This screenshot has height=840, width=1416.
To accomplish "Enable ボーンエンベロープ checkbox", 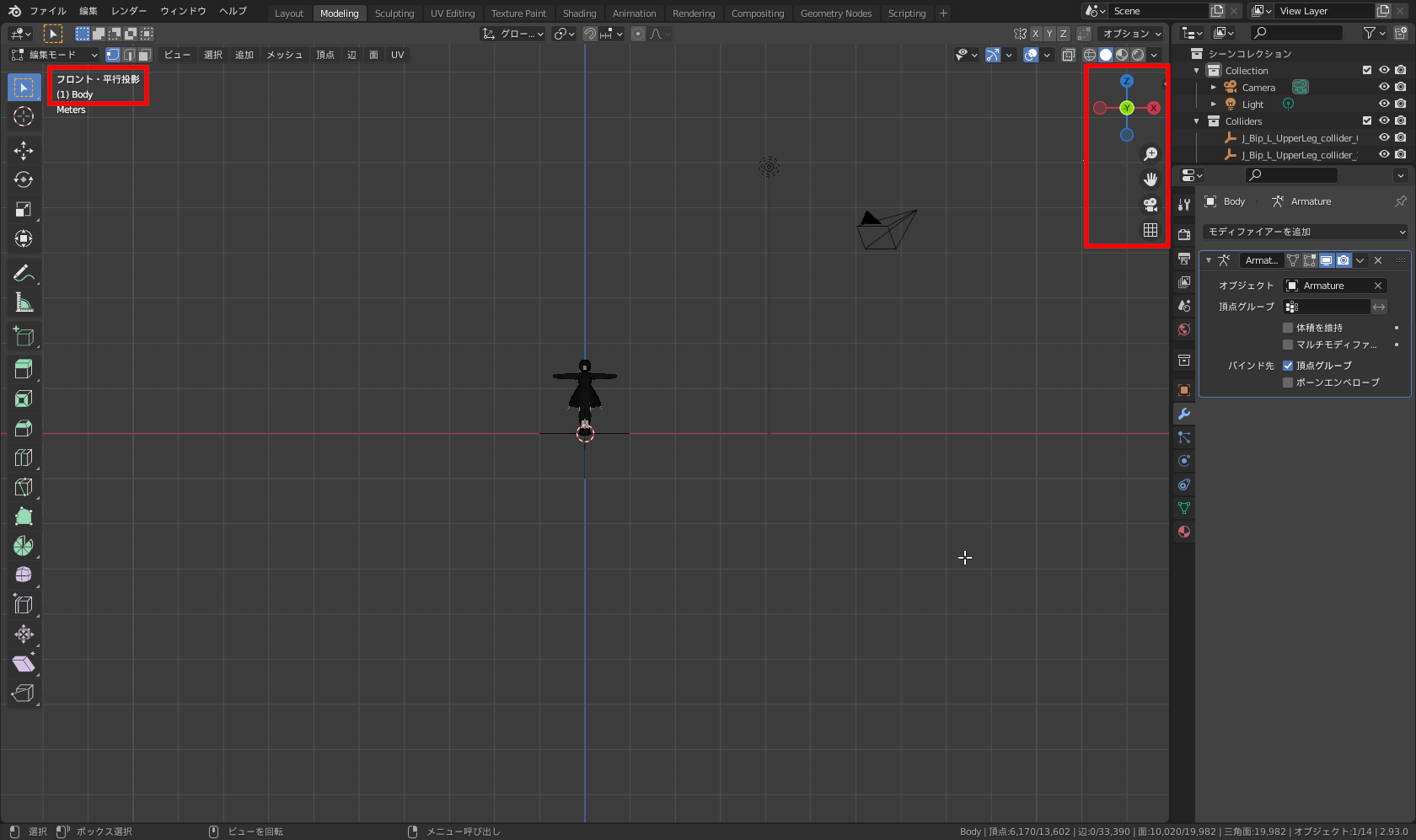I will [1288, 383].
